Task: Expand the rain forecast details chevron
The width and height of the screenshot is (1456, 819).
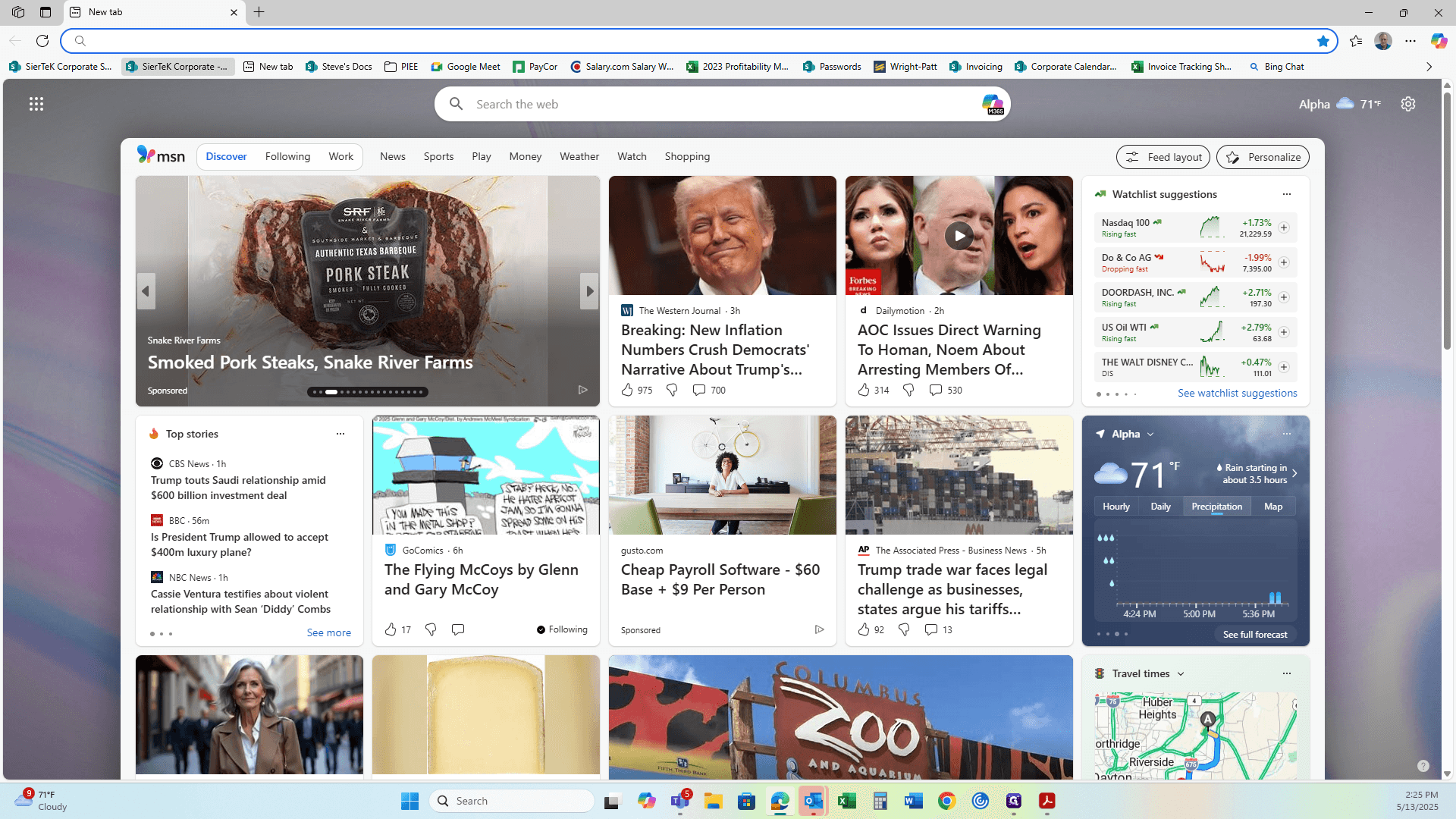Action: coord(1294,473)
